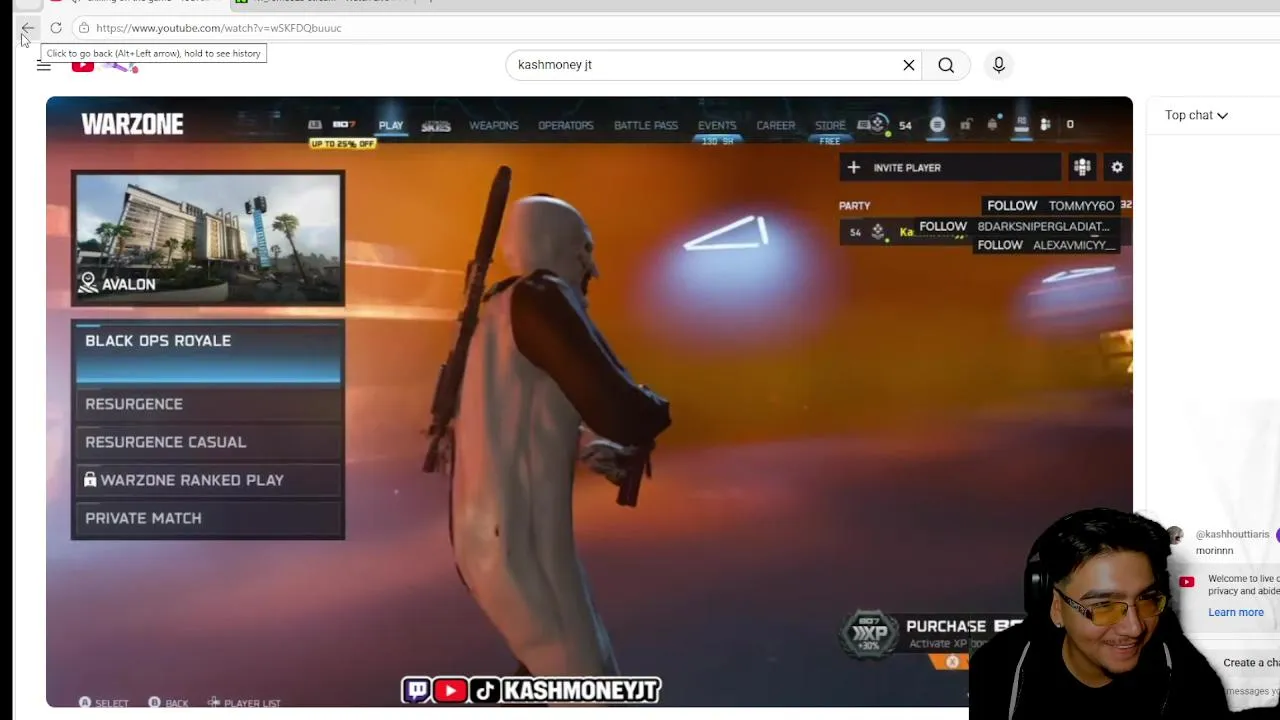Click the WARZONE logo title
This screenshot has height=720, width=1280.
[x=132, y=124]
